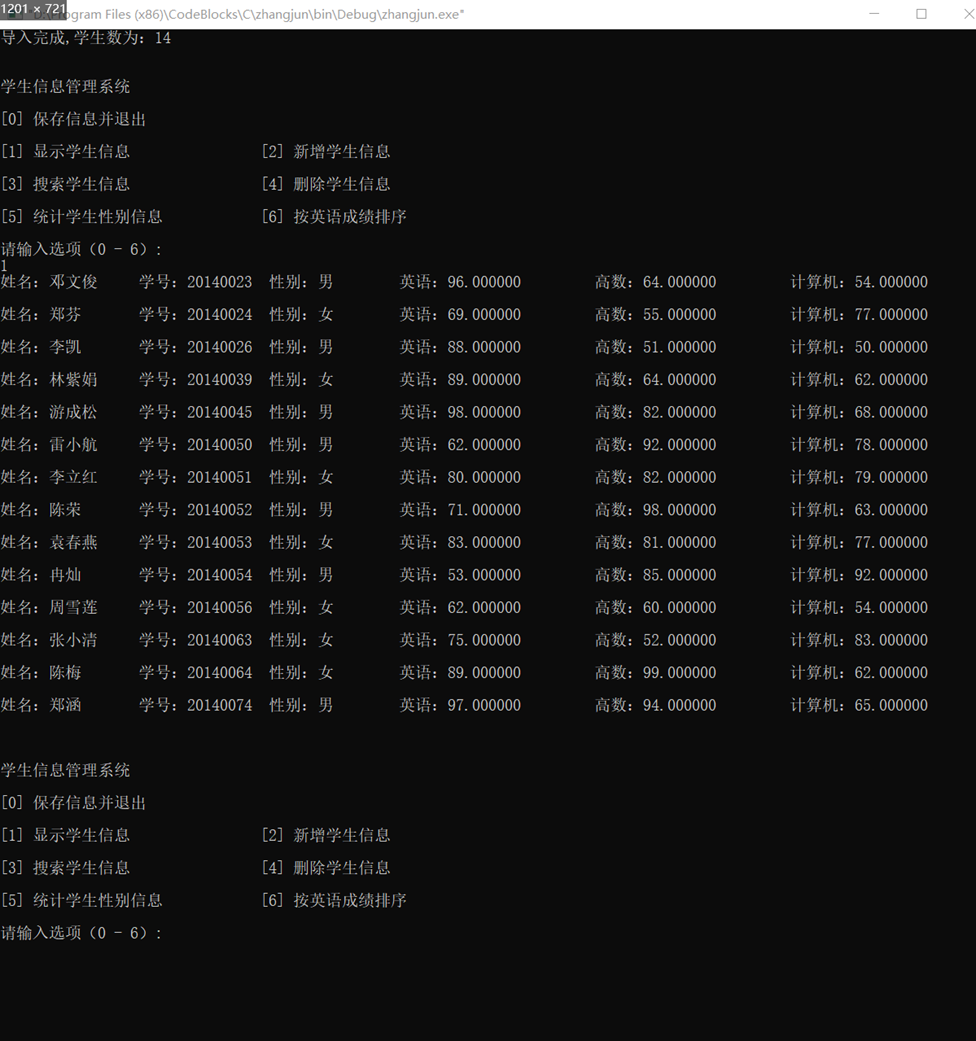Click student number 20140053

tap(220, 542)
